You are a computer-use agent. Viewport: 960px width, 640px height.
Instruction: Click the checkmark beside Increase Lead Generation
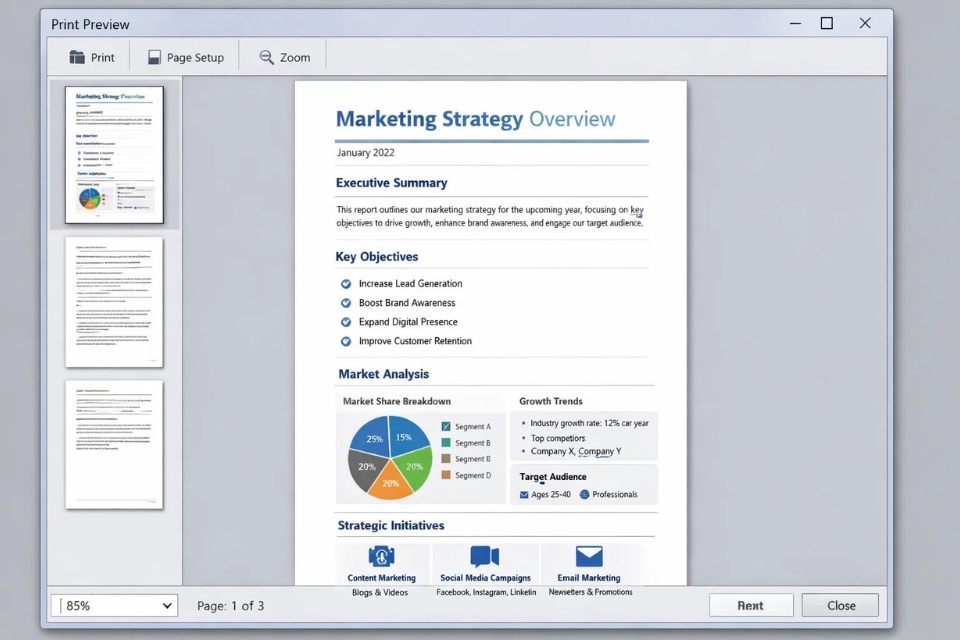tap(345, 283)
